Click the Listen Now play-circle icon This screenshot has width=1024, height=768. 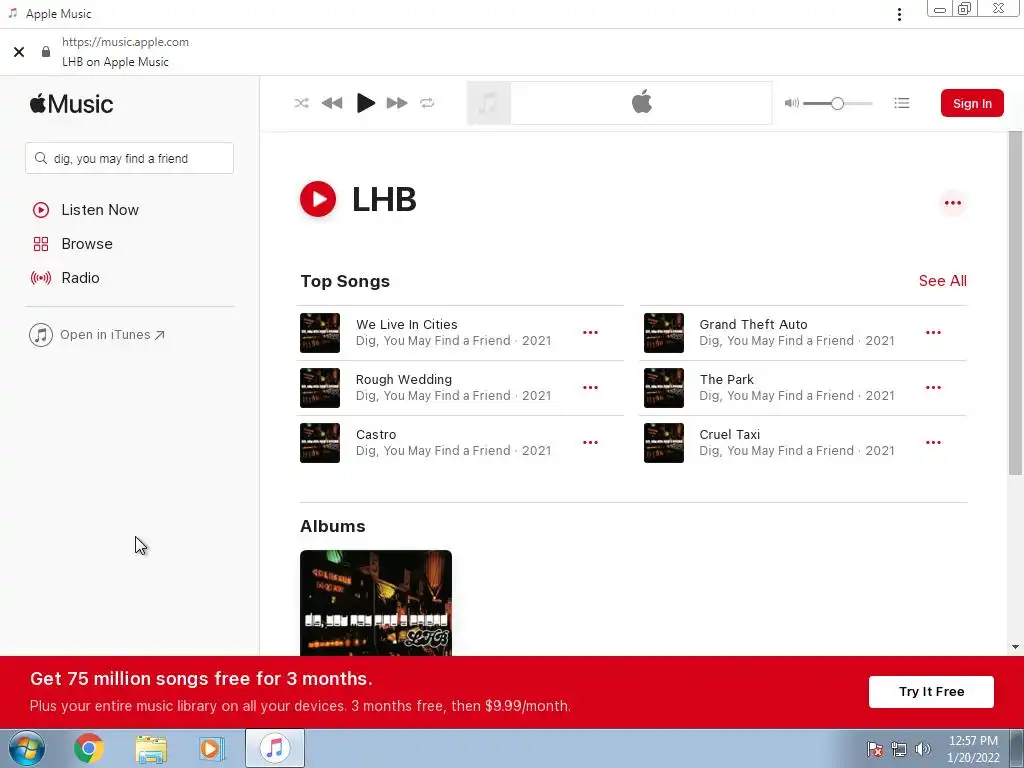point(40,210)
